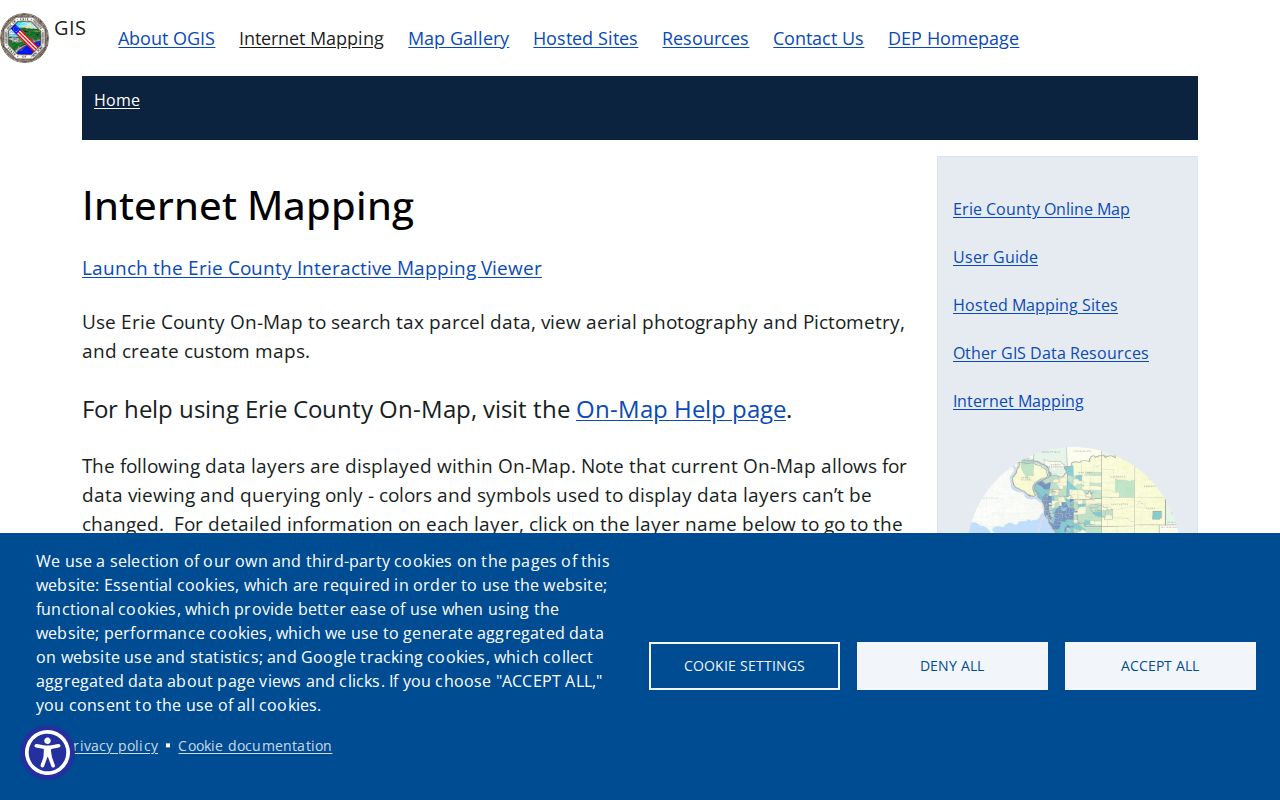1280x800 pixels.
Task: Open Cookie Settings
Action: [x=744, y=666]
